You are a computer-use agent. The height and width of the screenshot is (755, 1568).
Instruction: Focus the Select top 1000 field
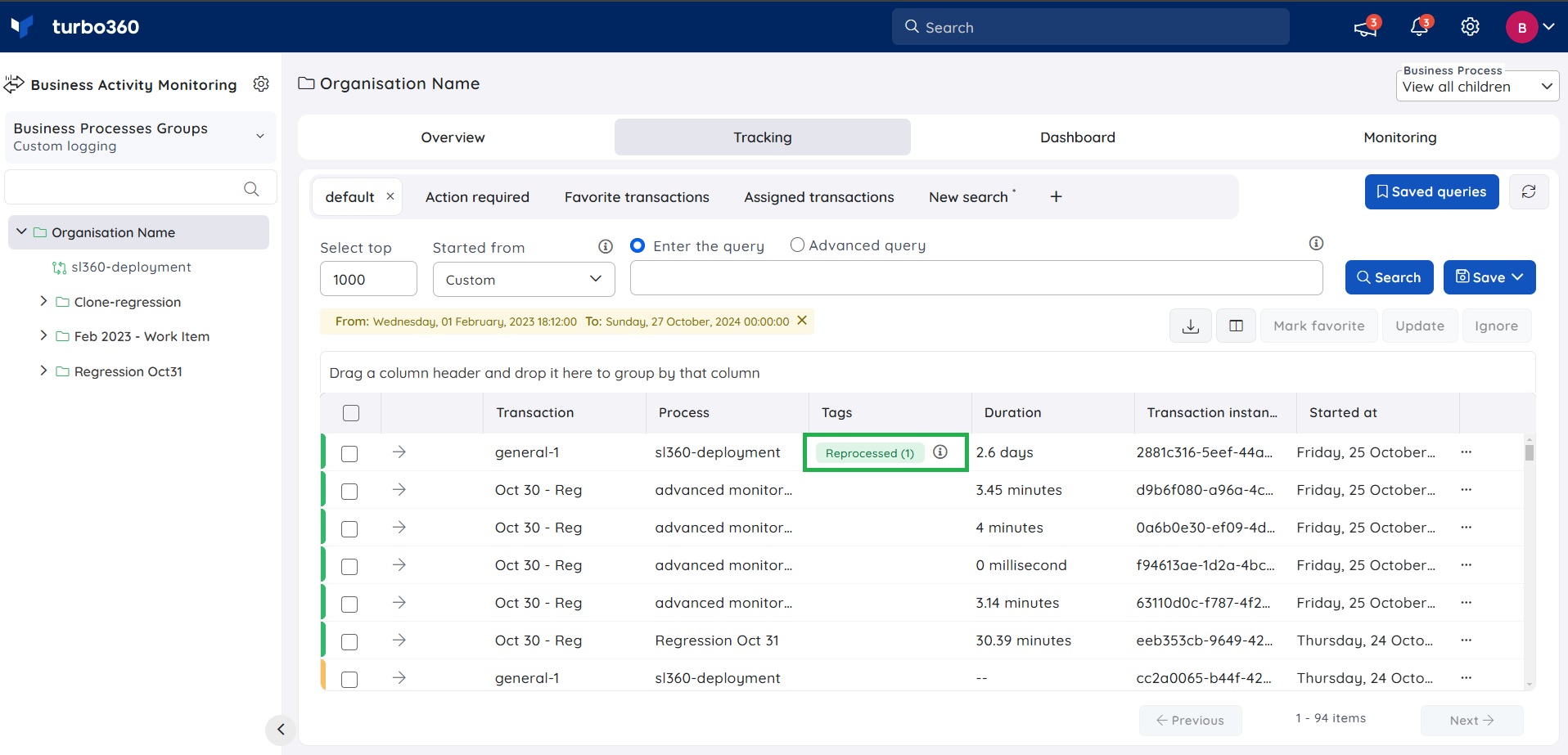coord(368,279)
